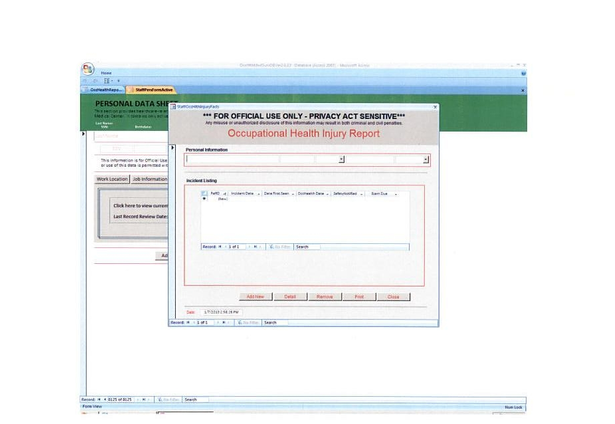Click record selector arrow of injury report form
615x424 pixels.
click(172, 147)
